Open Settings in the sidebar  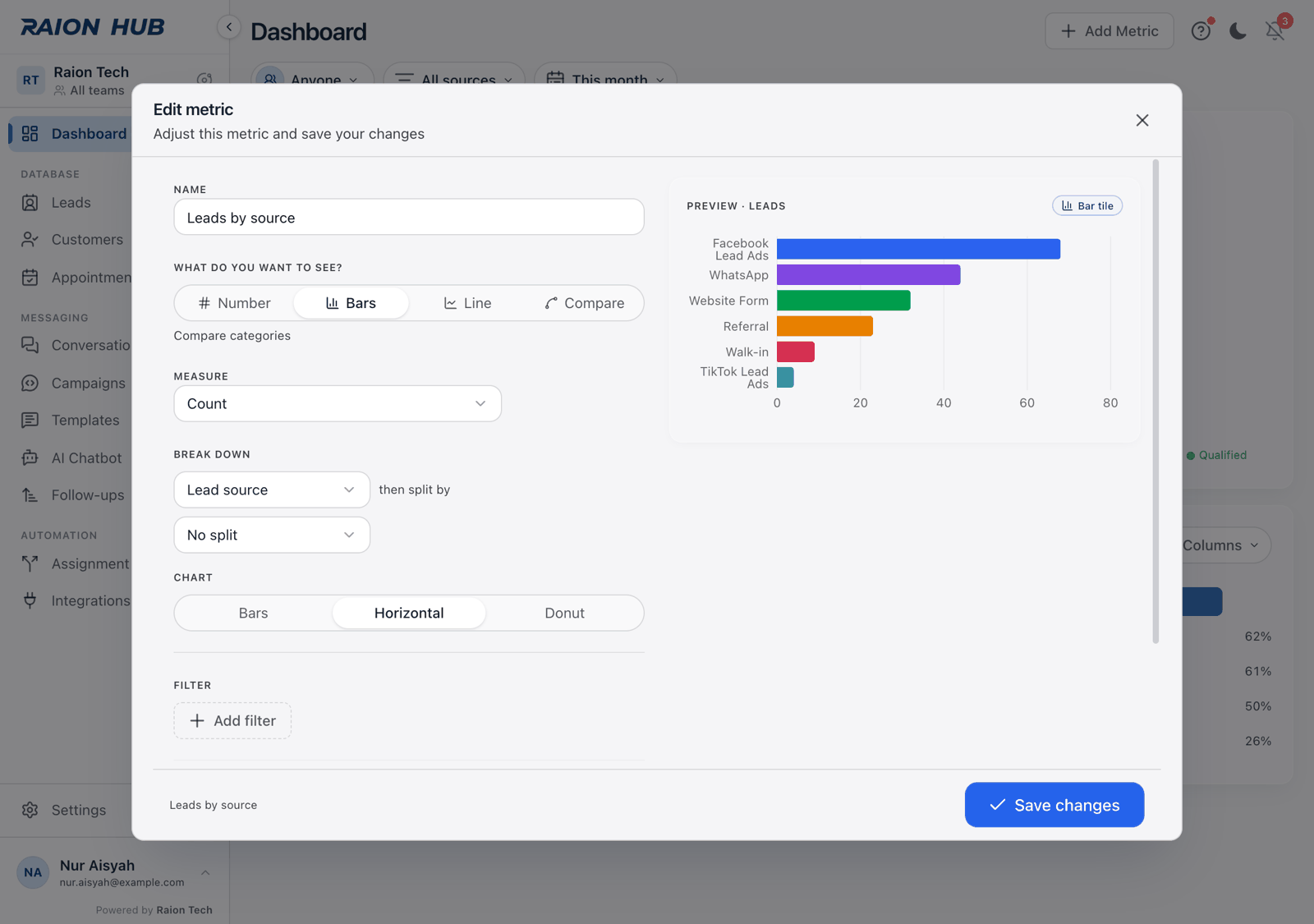point(66,810)
